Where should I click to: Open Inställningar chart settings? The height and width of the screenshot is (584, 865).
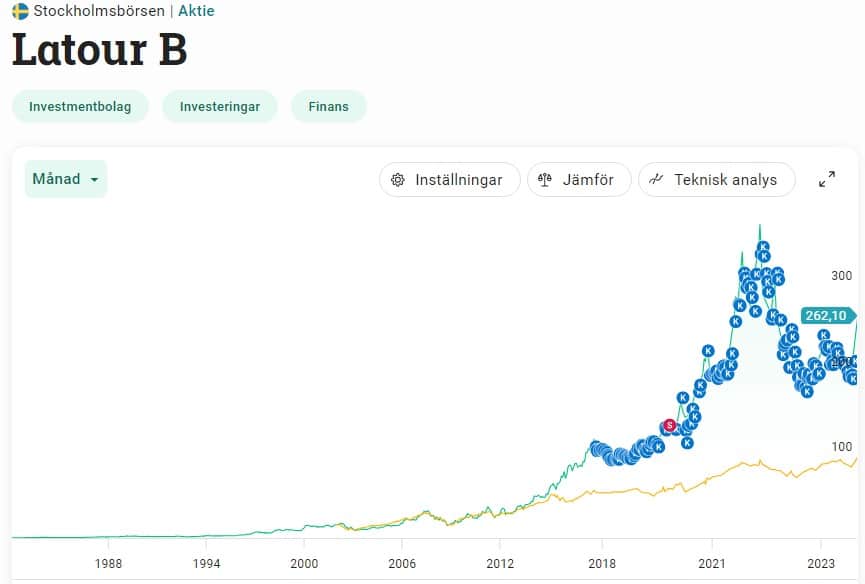tap(449, 180)
